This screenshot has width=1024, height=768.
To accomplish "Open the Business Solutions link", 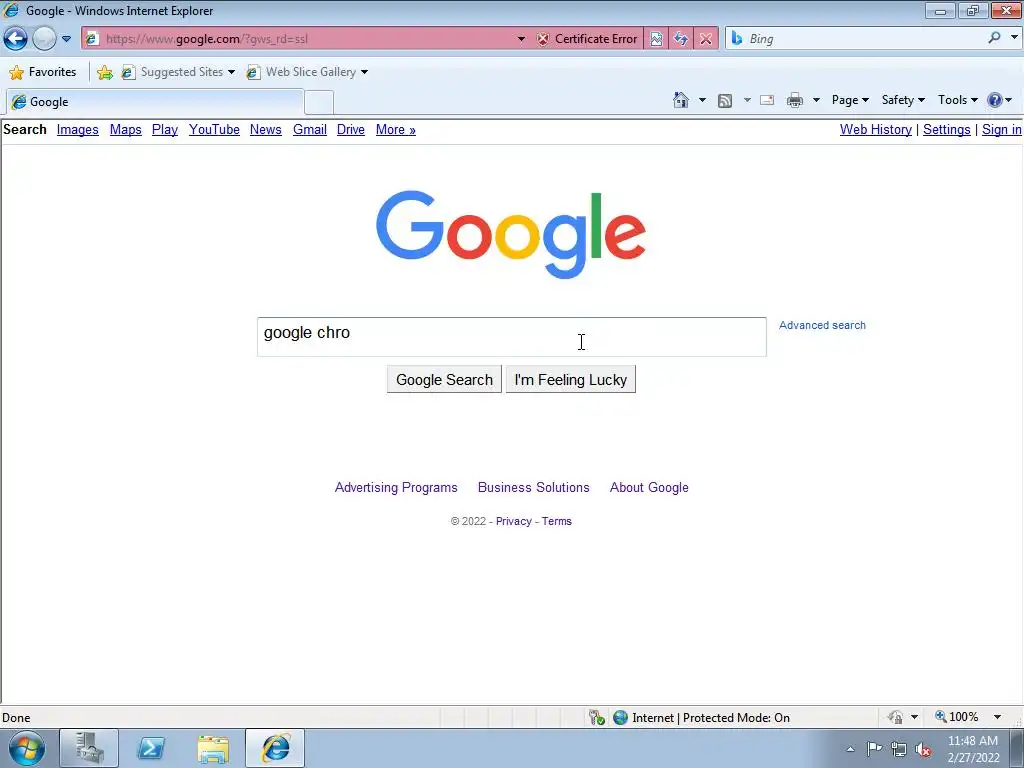I will coord(534,487).
